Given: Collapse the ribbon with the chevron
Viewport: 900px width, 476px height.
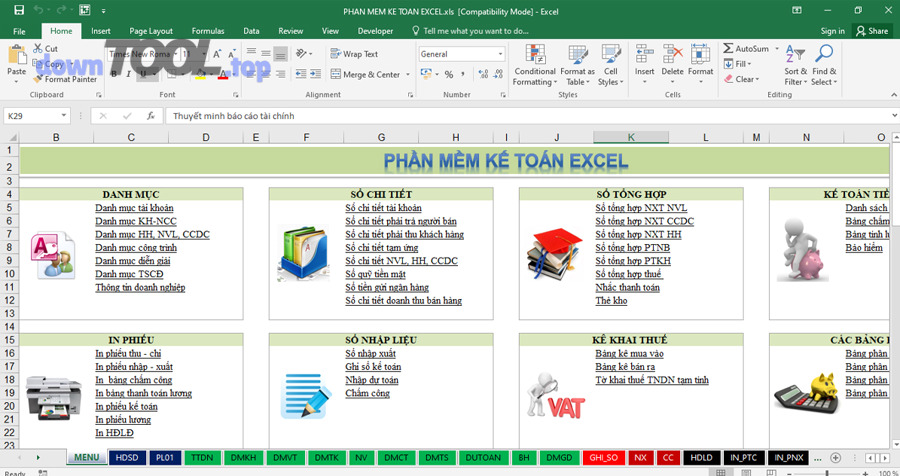Looking at the screenshot, I should pos(894,95).
